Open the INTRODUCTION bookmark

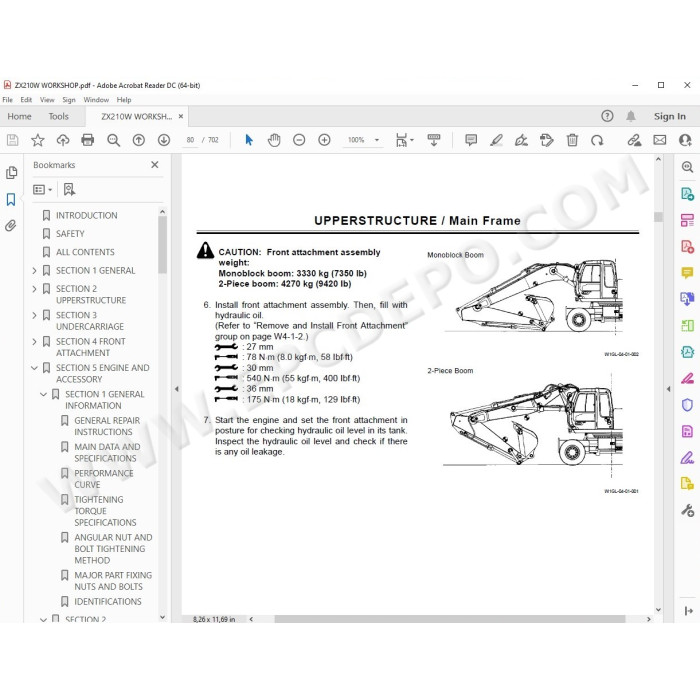pos(87,216)
